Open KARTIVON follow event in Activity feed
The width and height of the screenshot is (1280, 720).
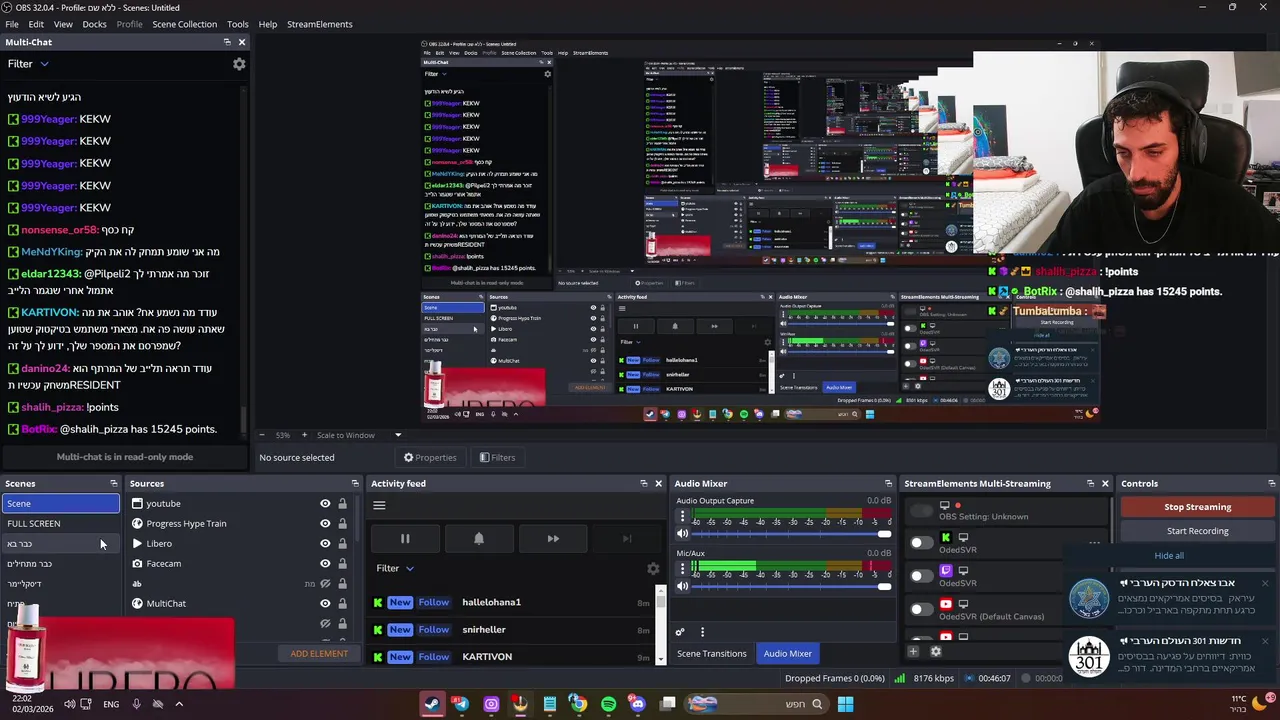tap(511, 656)
